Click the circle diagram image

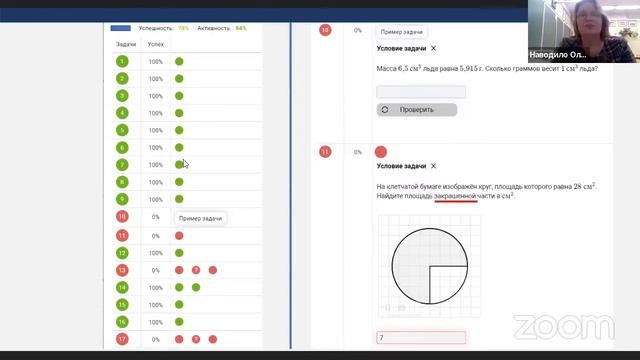[429, 266]
